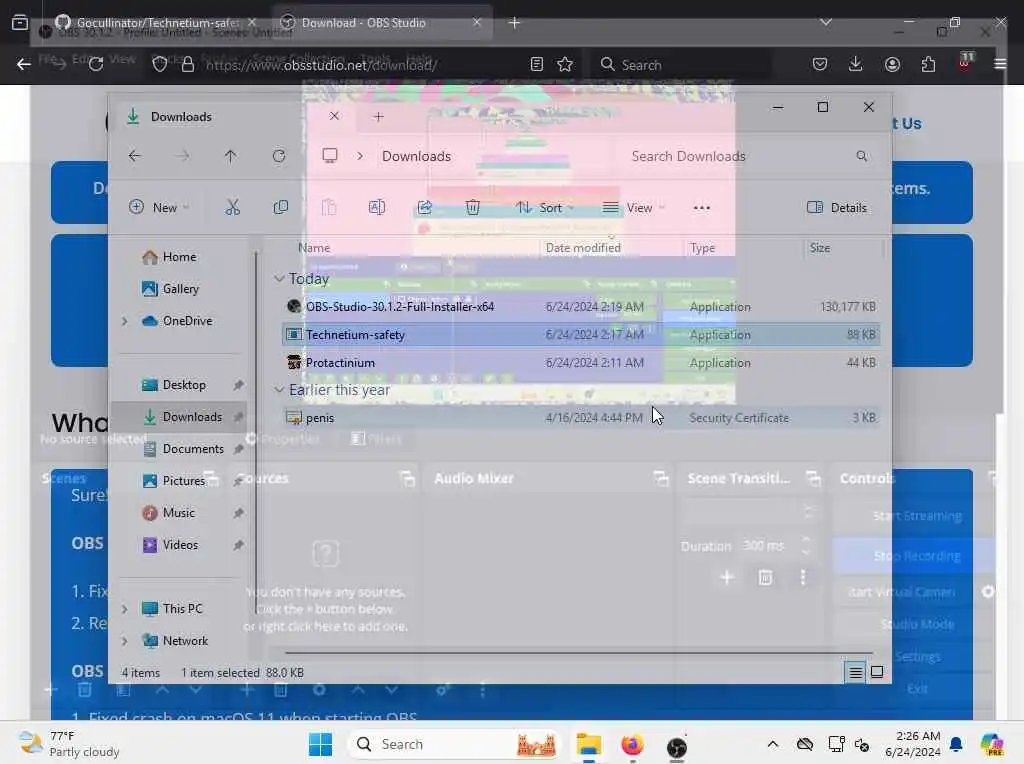1024x764 pixels.
Task: Show hidden system tray icons
Action: 773,744
